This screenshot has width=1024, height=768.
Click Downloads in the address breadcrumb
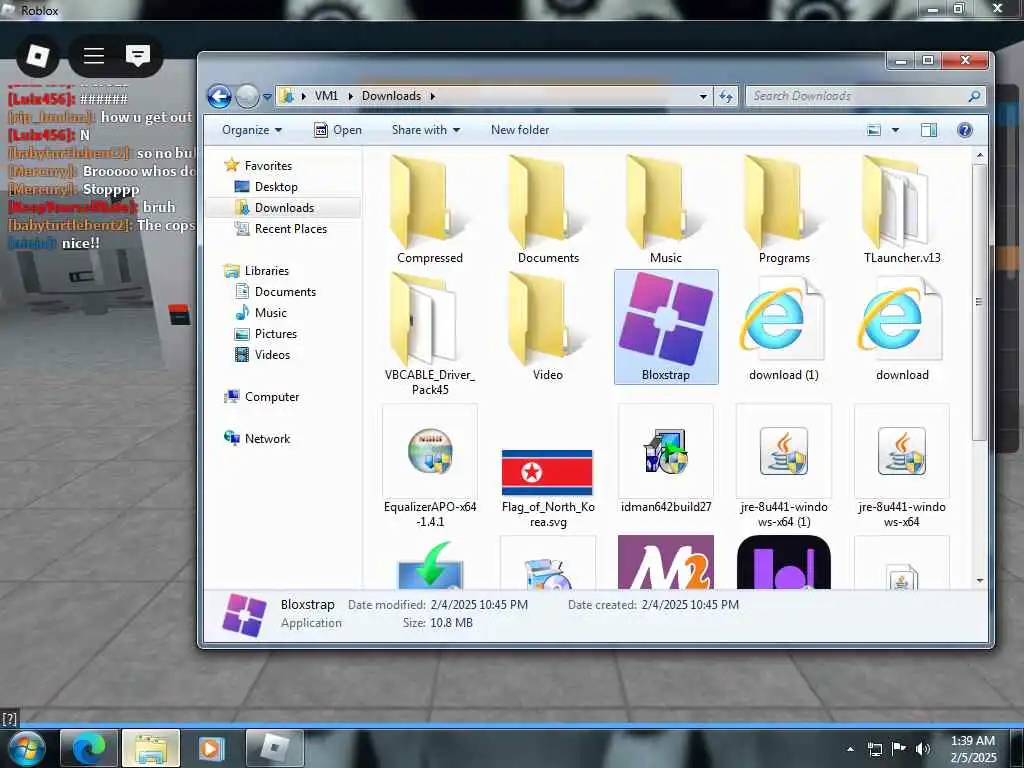[391, 96]
